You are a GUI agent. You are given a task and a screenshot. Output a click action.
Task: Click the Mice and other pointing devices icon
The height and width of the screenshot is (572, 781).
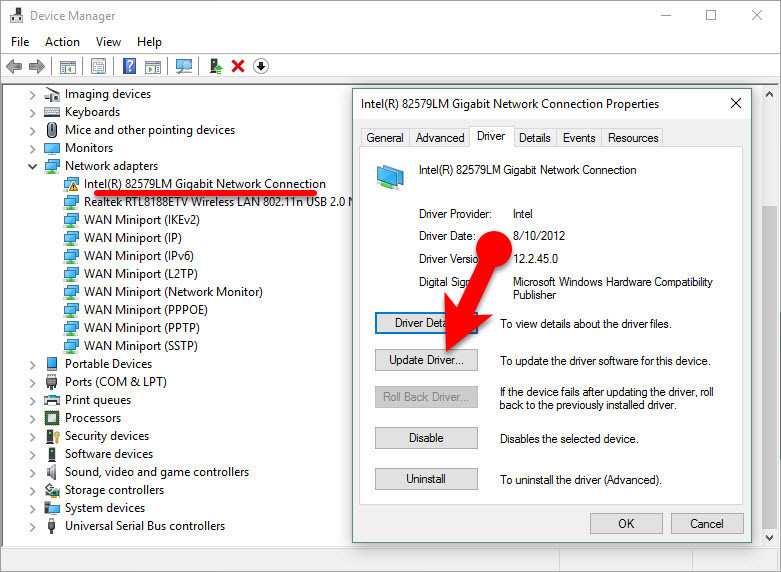point(52,130)
